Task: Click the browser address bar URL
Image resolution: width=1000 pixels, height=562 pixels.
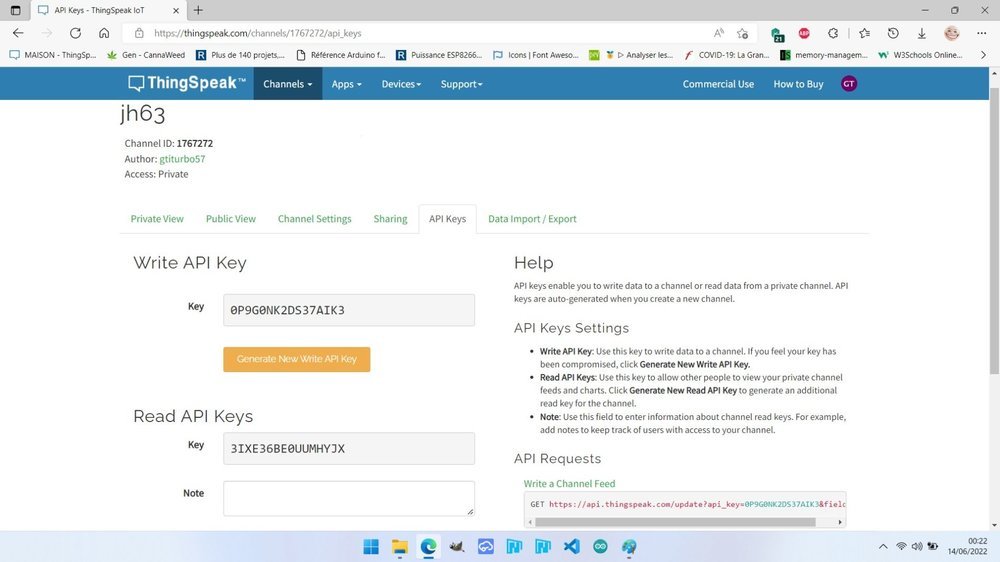Action: (258, 33)
